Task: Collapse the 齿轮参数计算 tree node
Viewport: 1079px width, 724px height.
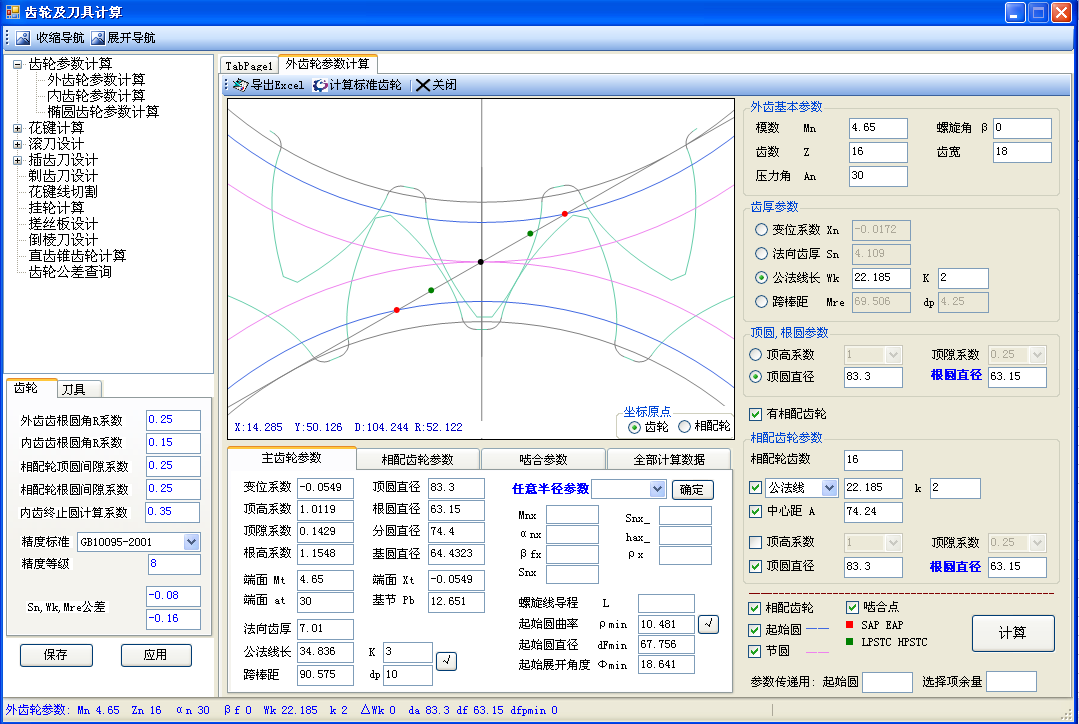Action: [x=18, y=64]
